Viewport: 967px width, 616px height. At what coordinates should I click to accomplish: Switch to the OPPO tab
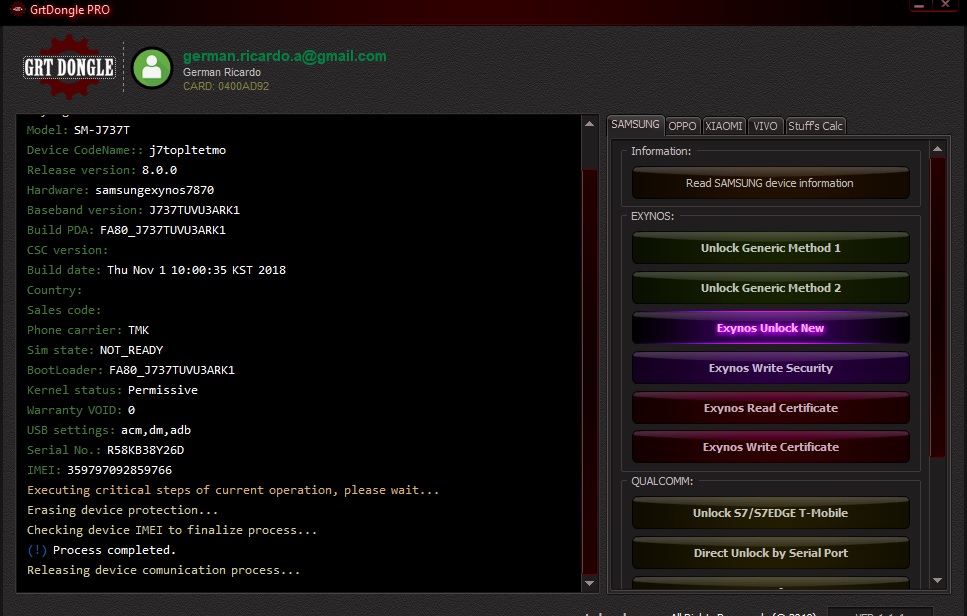(x=682, y=126)
